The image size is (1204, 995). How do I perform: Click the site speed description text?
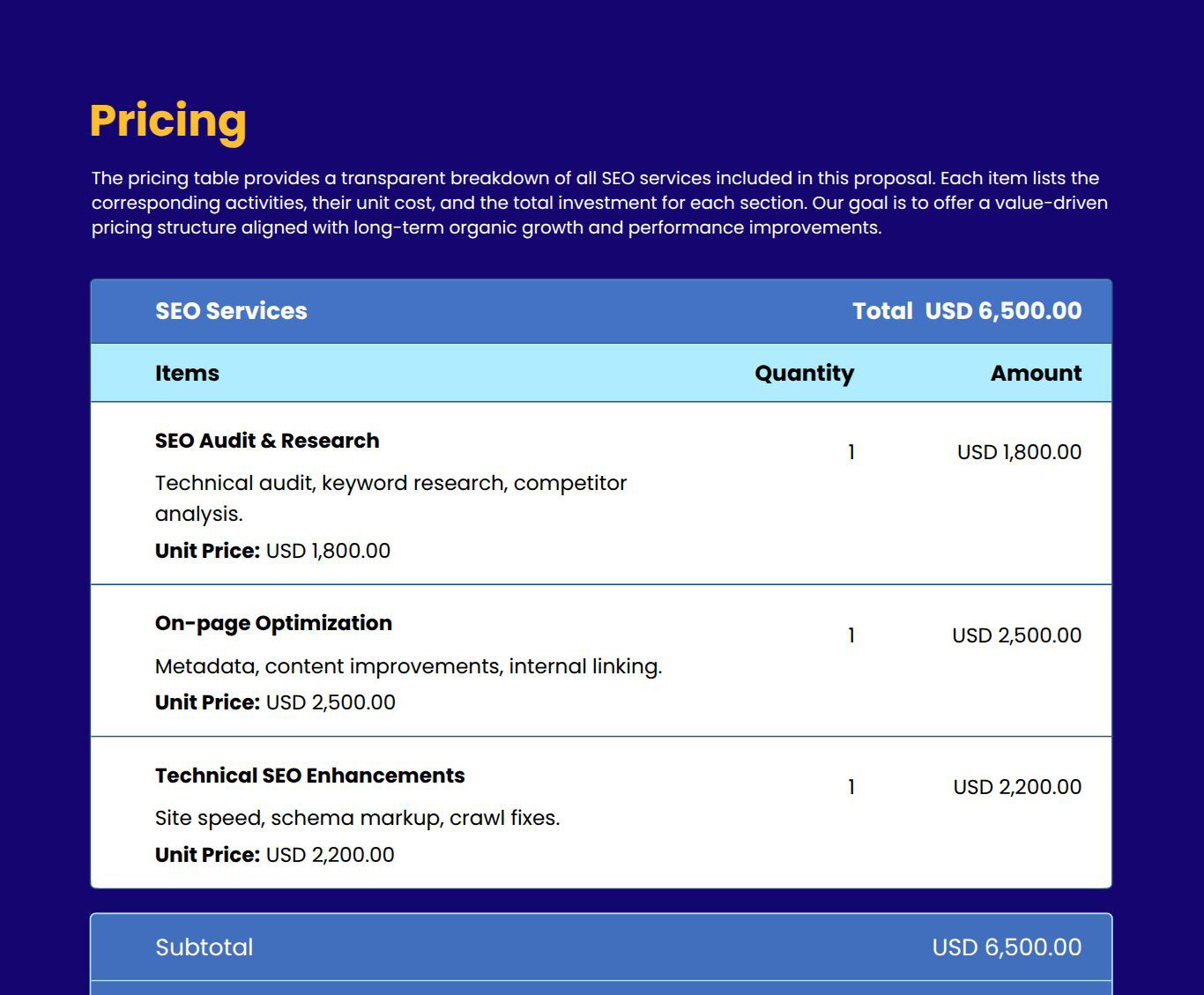pyautogui.click(x=357, y=817)
